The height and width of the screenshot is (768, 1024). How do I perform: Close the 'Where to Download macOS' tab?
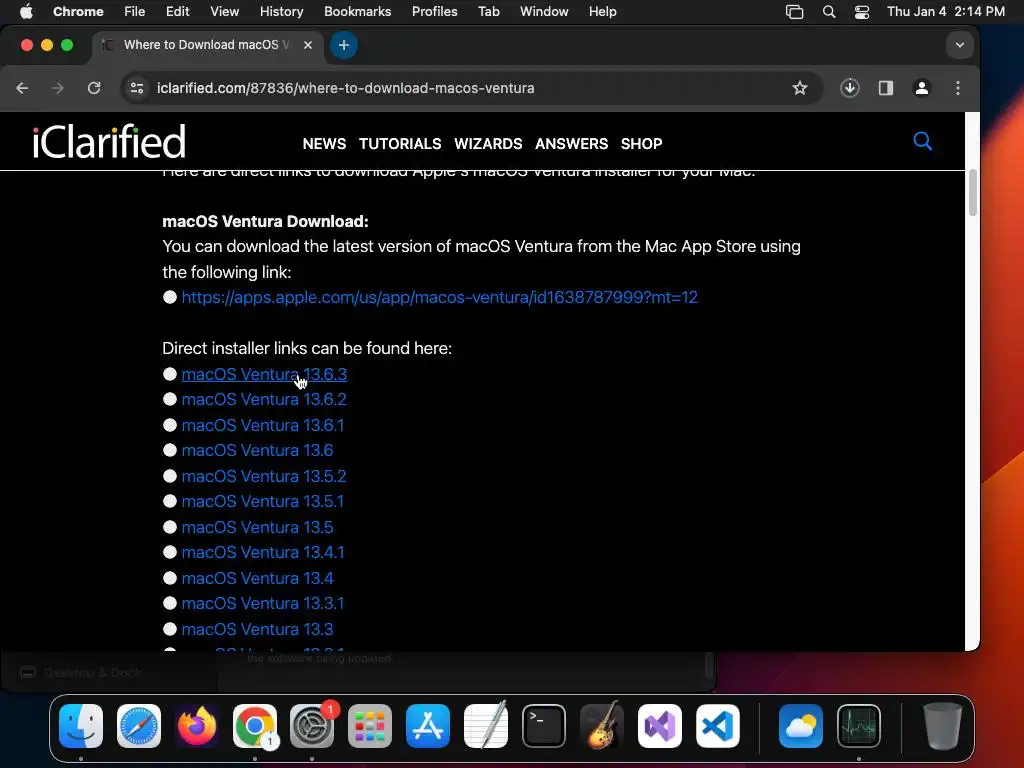[308, 45]
